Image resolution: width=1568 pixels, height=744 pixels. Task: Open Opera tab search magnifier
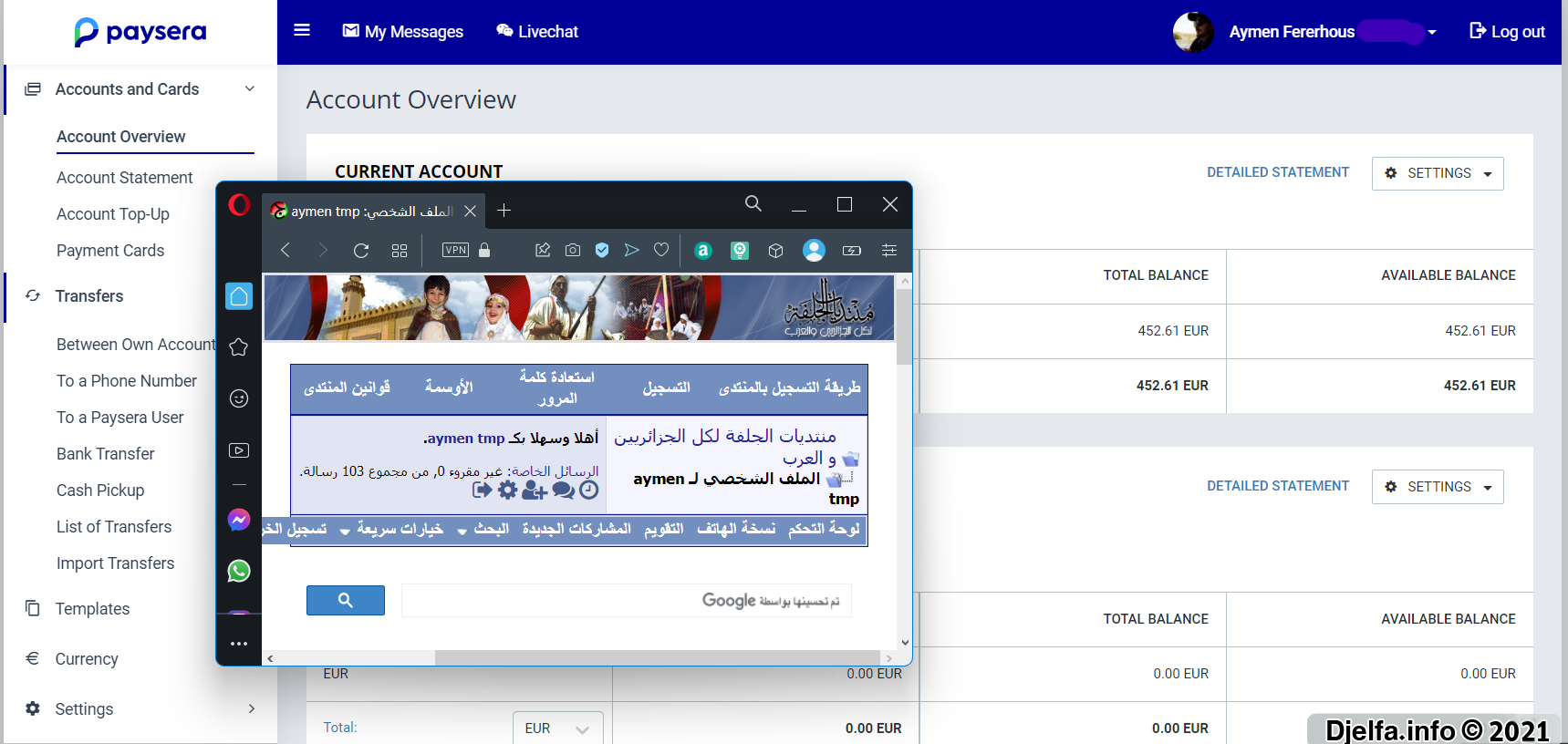(753, 203)
